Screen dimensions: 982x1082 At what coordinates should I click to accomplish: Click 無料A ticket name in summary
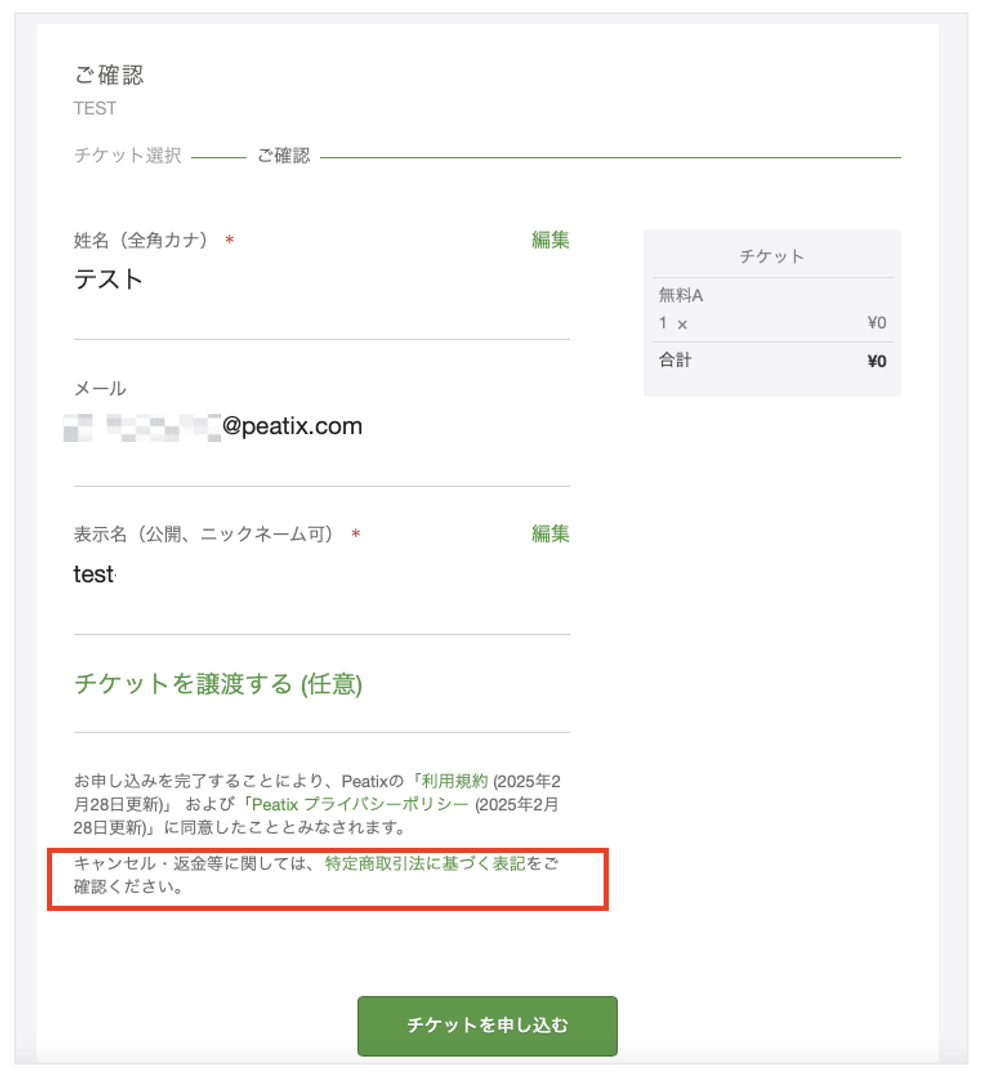[681, 296]
